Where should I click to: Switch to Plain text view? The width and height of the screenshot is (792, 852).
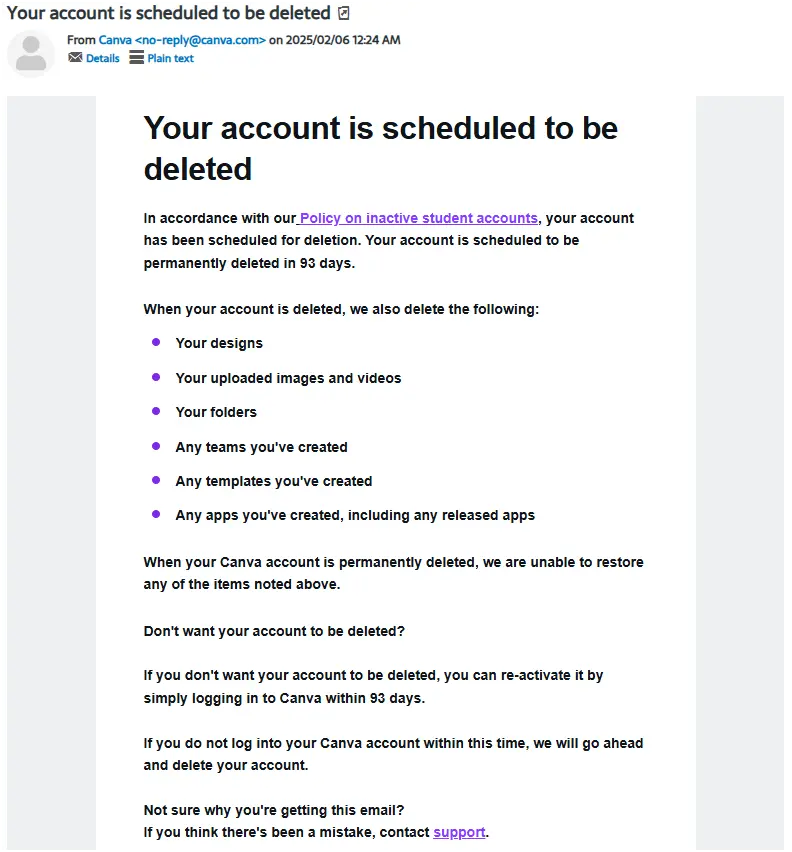point(170,58)
